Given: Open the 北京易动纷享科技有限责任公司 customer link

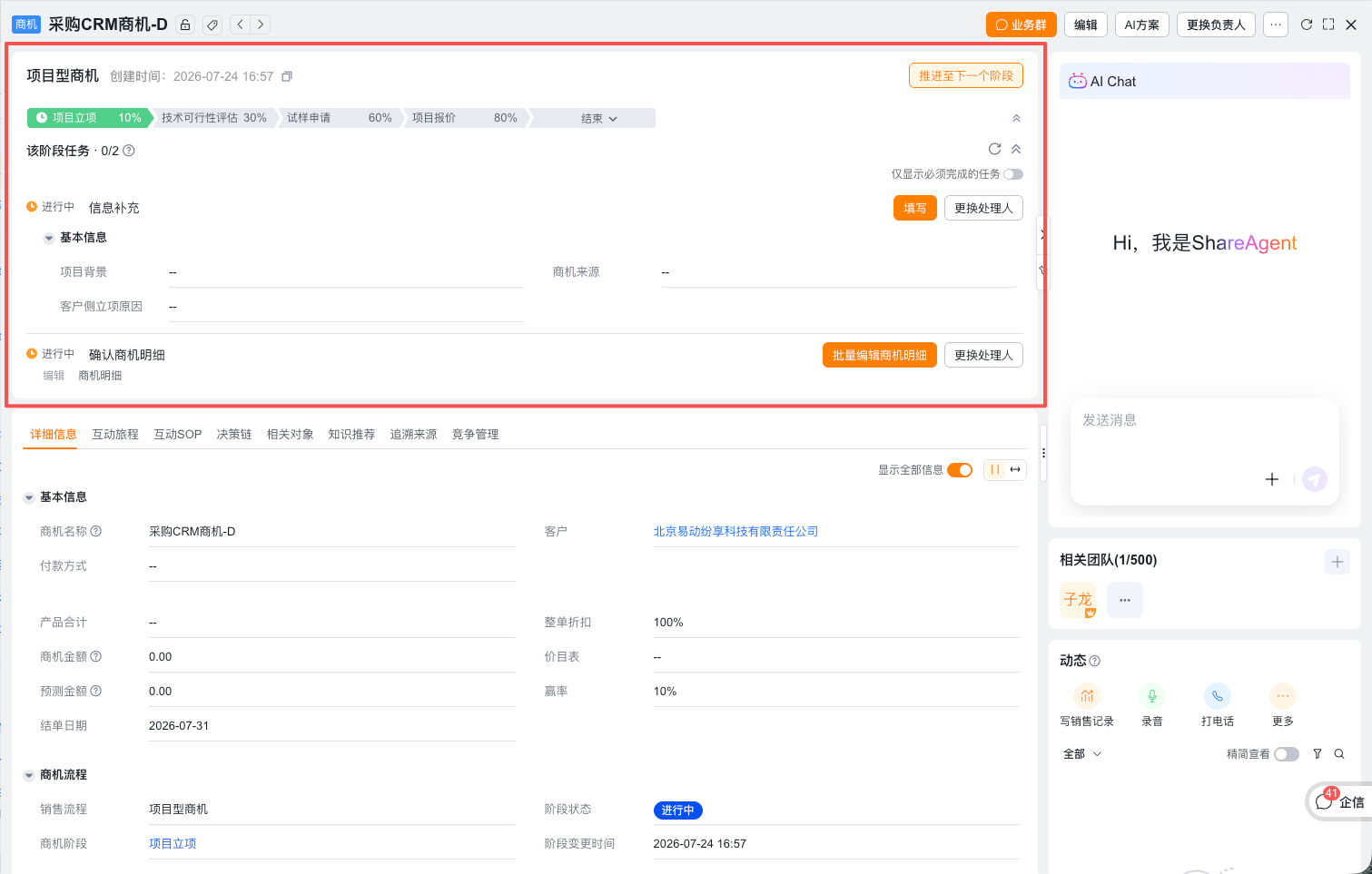Looking at the screenshot, I should pyautogui.click(x=736, y=531).
